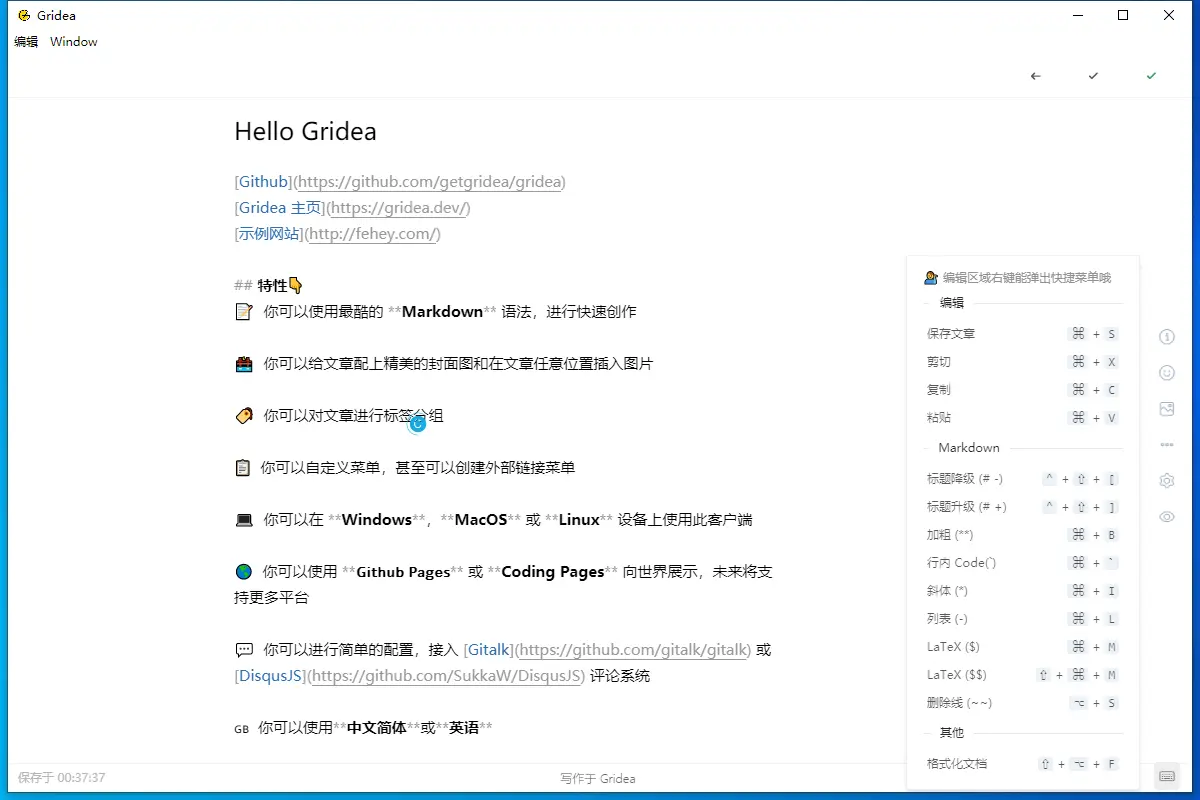This screenshot has width=1200, height=800.
Task: Click '斜体 (*)' shortcut row
Action: pos(1022,591)
